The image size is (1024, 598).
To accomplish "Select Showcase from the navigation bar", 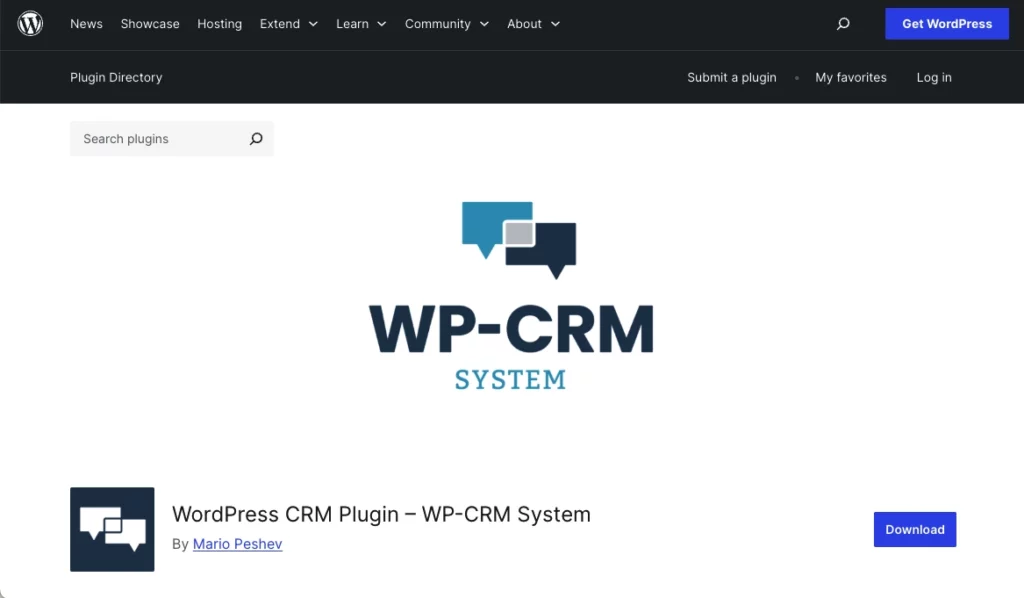I will click(150, 23).
